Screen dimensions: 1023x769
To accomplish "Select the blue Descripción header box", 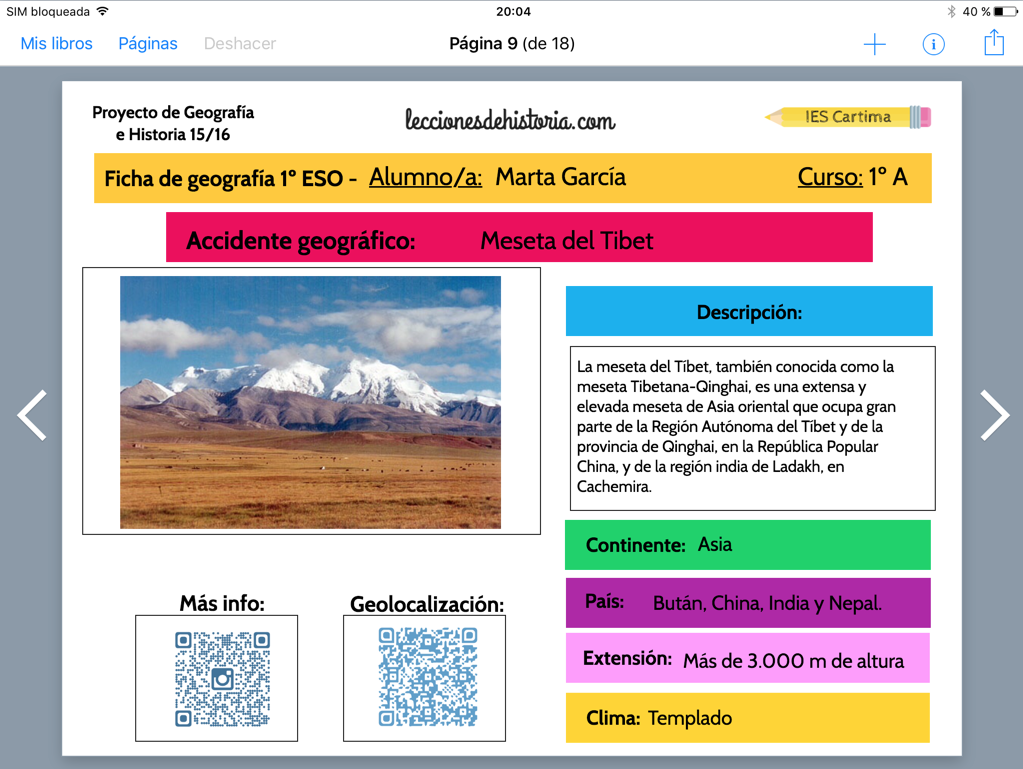I will tap(749, 312).
